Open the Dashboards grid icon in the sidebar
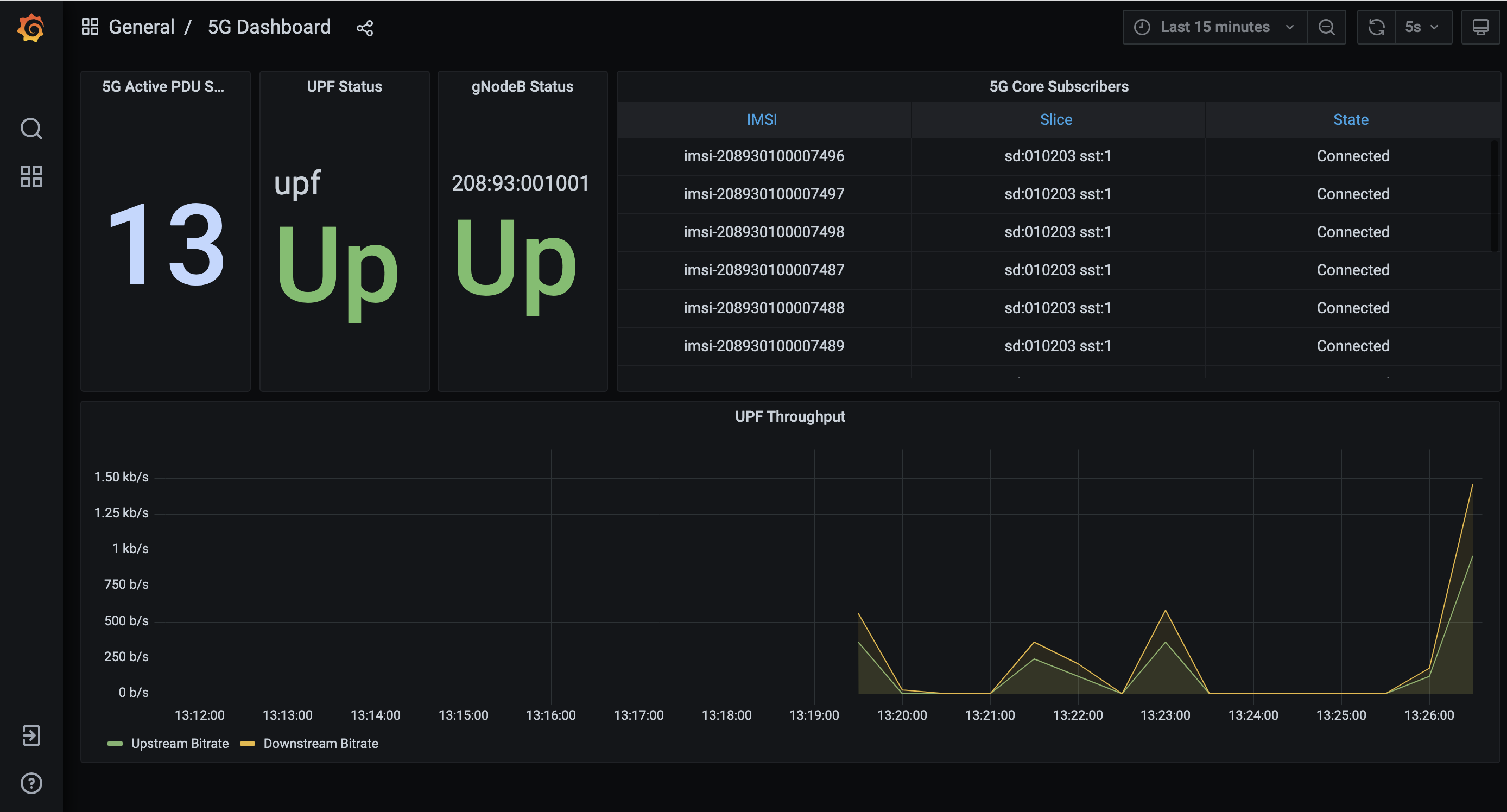The width and height of the screenshot is (1507, 812). pos(31,176)
